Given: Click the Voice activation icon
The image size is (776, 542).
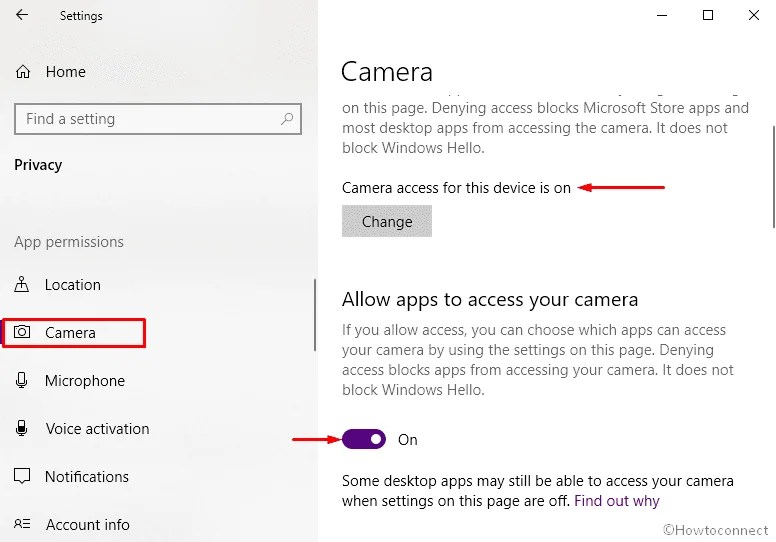Looking at the screenshot, I should pyautogui.click(x=21, y=428).
